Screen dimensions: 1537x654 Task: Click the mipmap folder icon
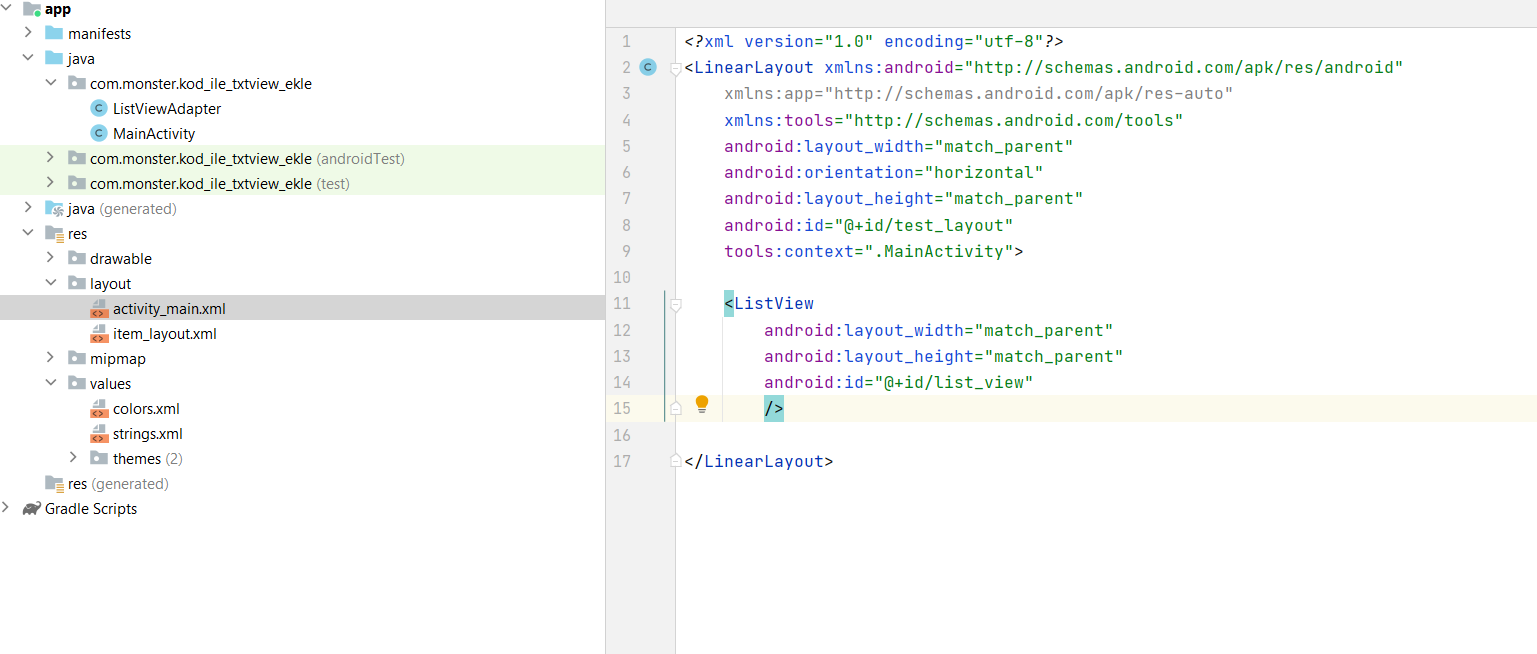coord(76,358)
